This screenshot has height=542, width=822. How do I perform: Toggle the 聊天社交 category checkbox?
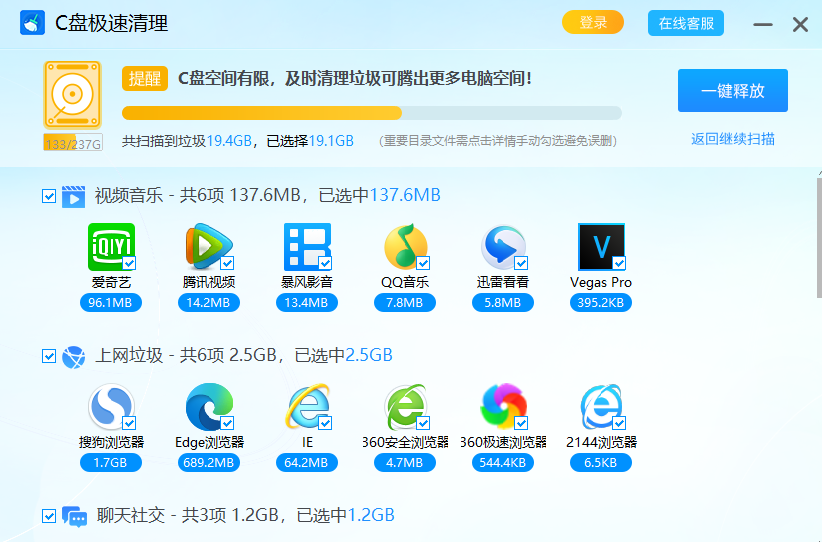[x=49, y=516]
